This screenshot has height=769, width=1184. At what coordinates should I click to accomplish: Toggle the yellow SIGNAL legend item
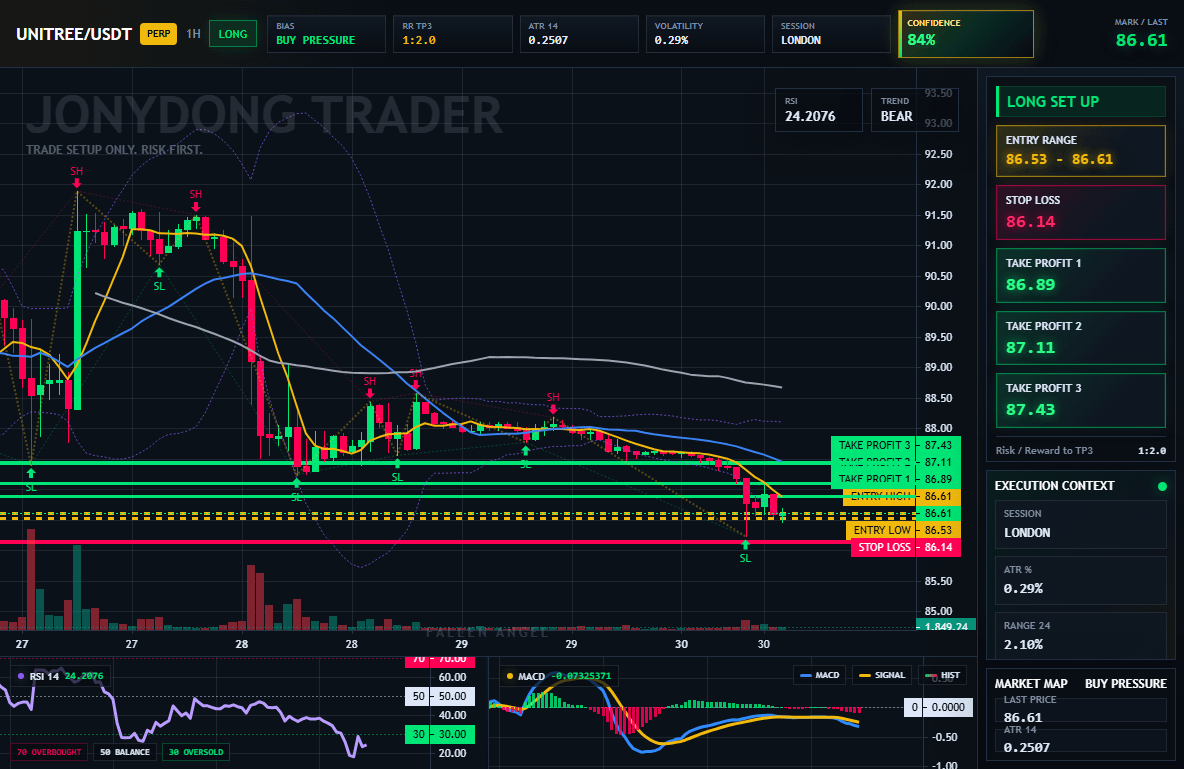pos(882,675)
